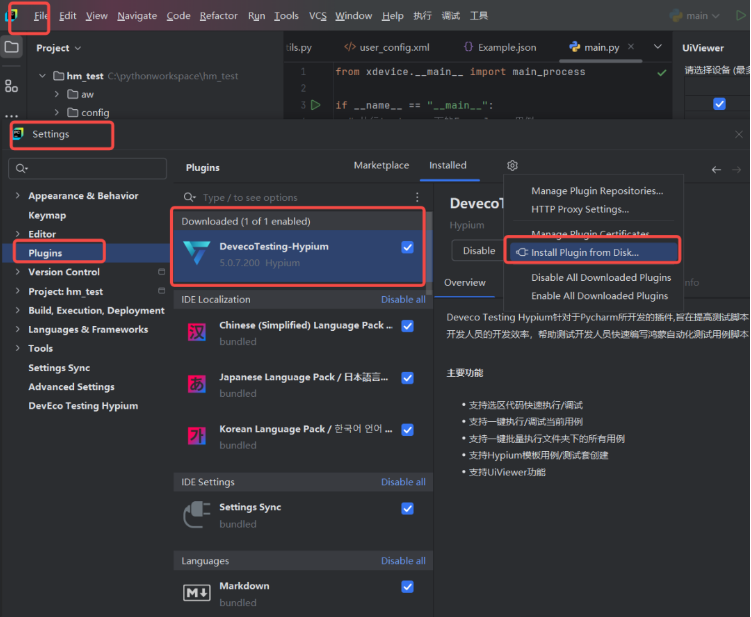Select DevEco Testing Hypium settings

click(x=83, y=406)
